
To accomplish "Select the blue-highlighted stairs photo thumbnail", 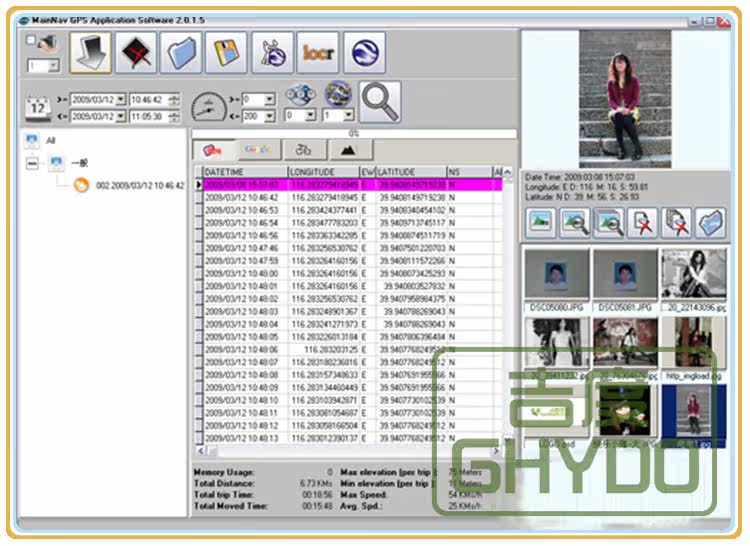I will pos(694,416).
